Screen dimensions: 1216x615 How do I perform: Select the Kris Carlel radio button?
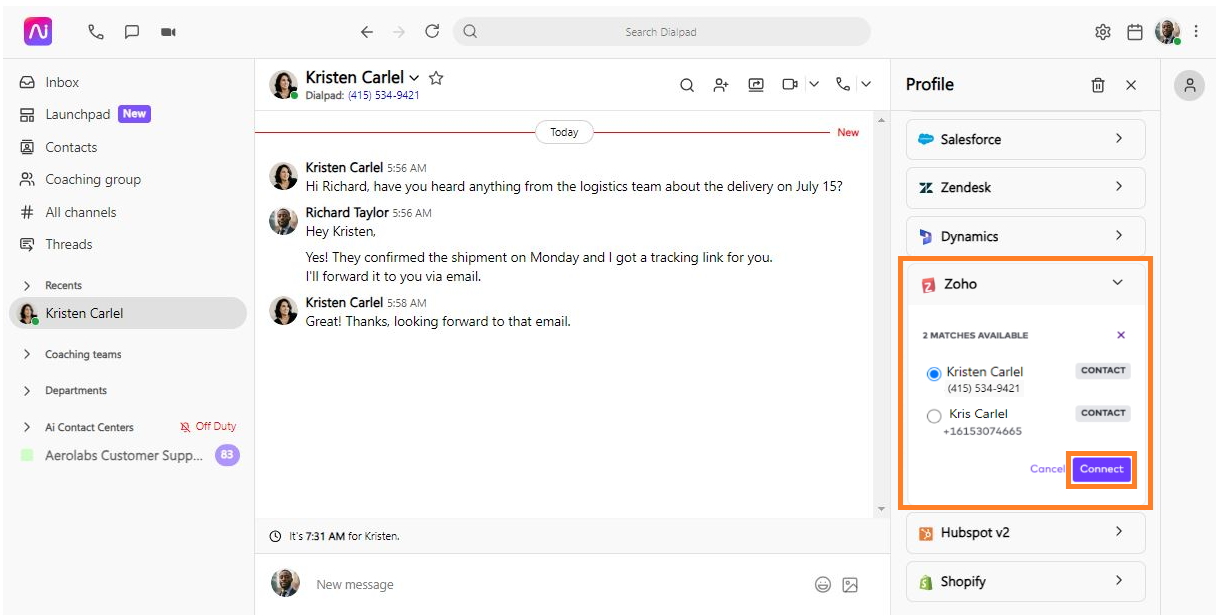pyautogui.click(x=934, y=416)
